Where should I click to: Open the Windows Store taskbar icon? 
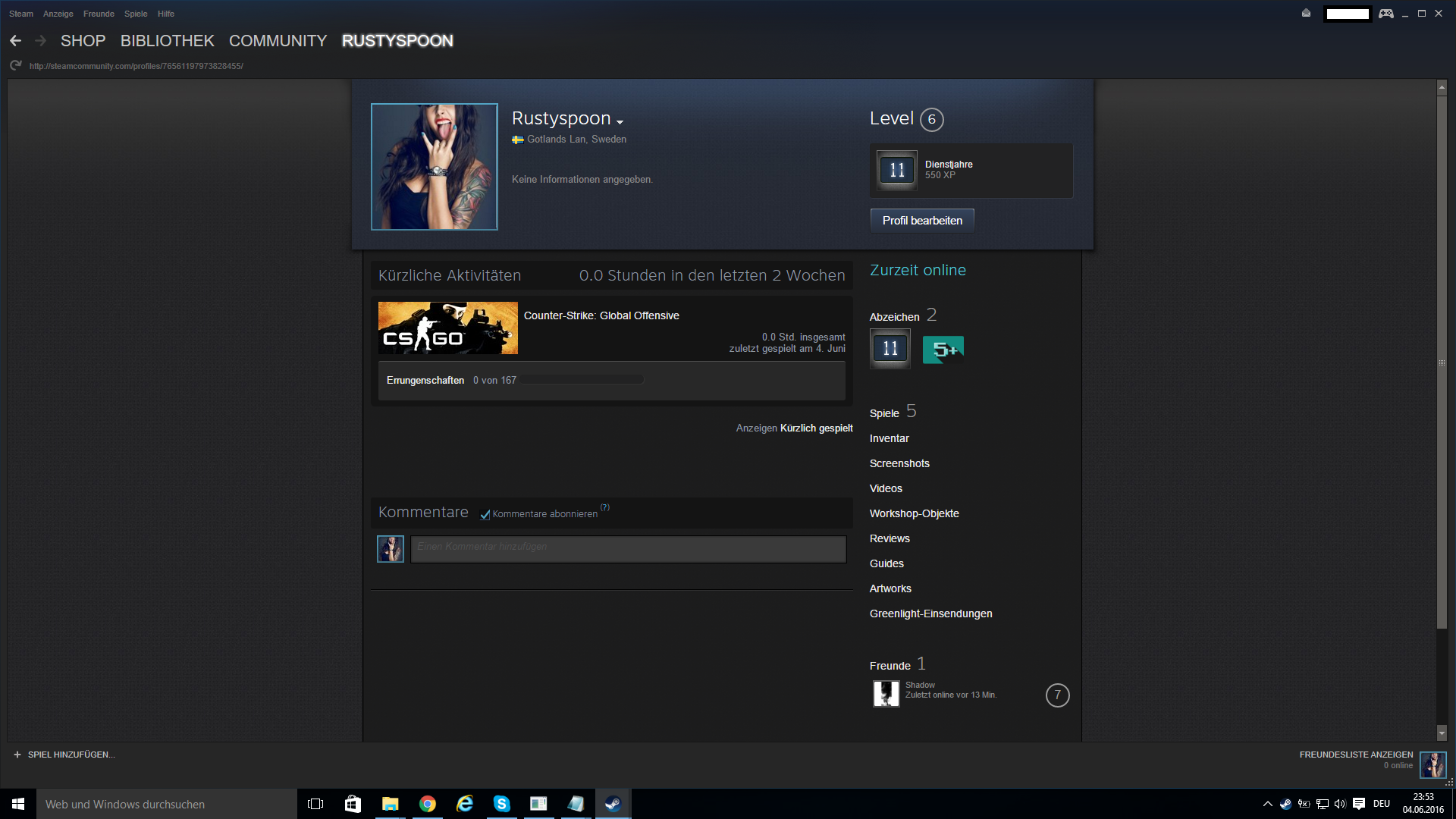point(353,804)
